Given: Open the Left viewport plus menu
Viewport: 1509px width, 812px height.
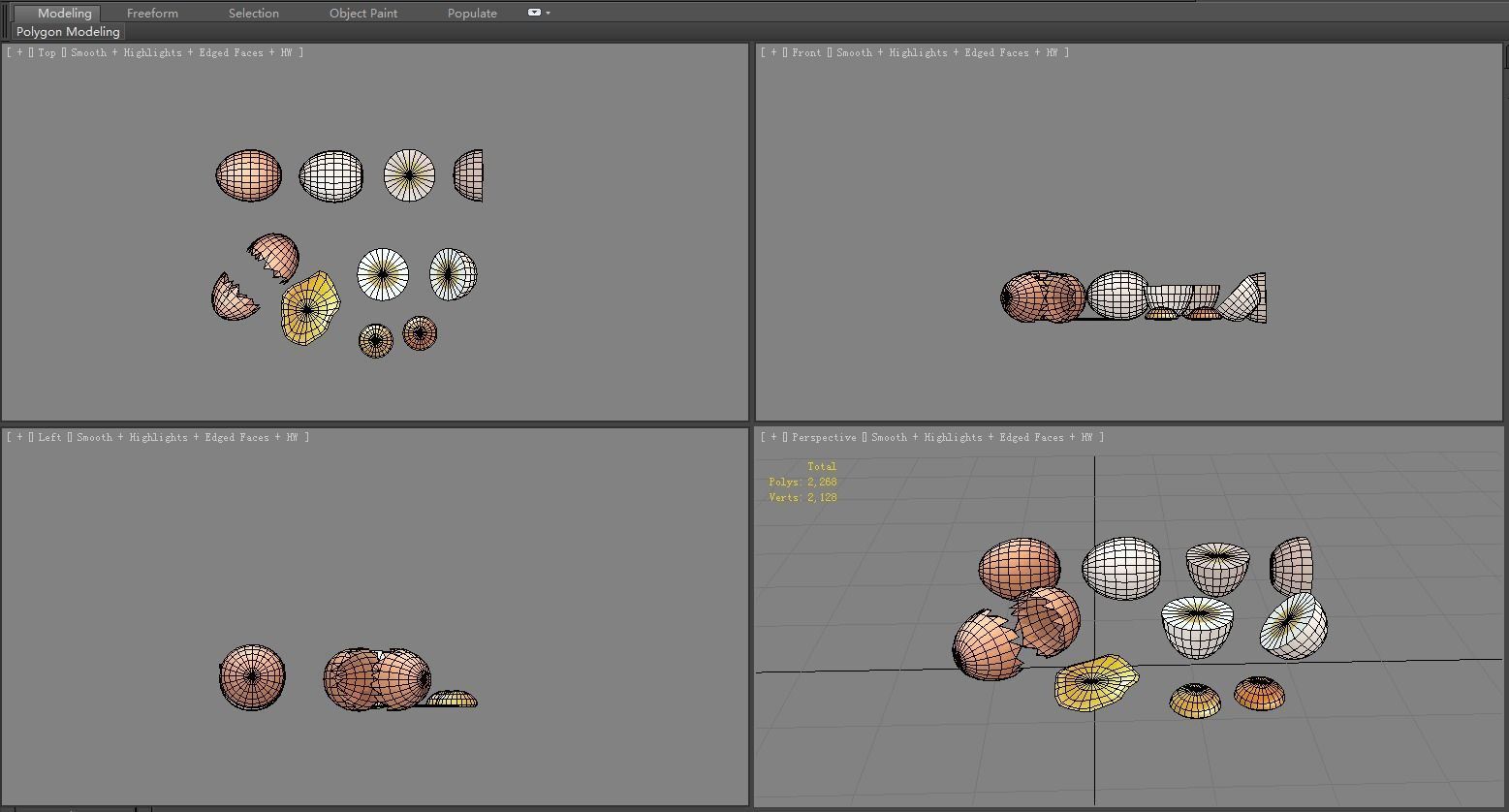Looking at the screenshot, I should (19, 438).
